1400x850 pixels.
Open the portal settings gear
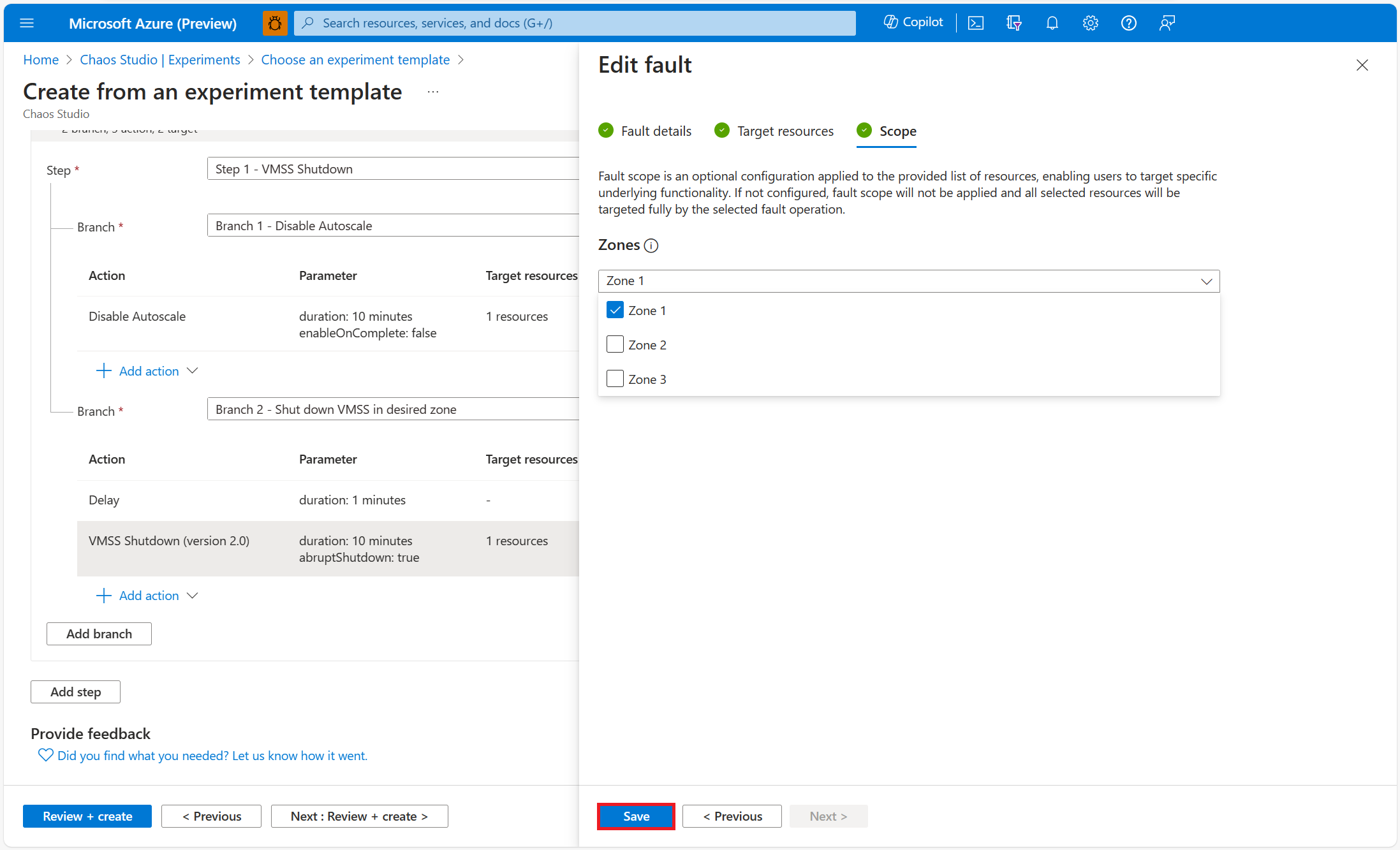click(1090, 22)
